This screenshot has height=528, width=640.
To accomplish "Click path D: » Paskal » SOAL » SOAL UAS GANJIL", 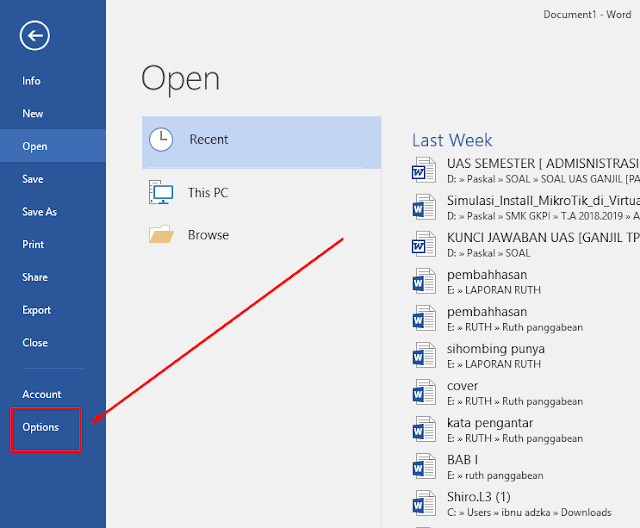I will click(543, 179).
